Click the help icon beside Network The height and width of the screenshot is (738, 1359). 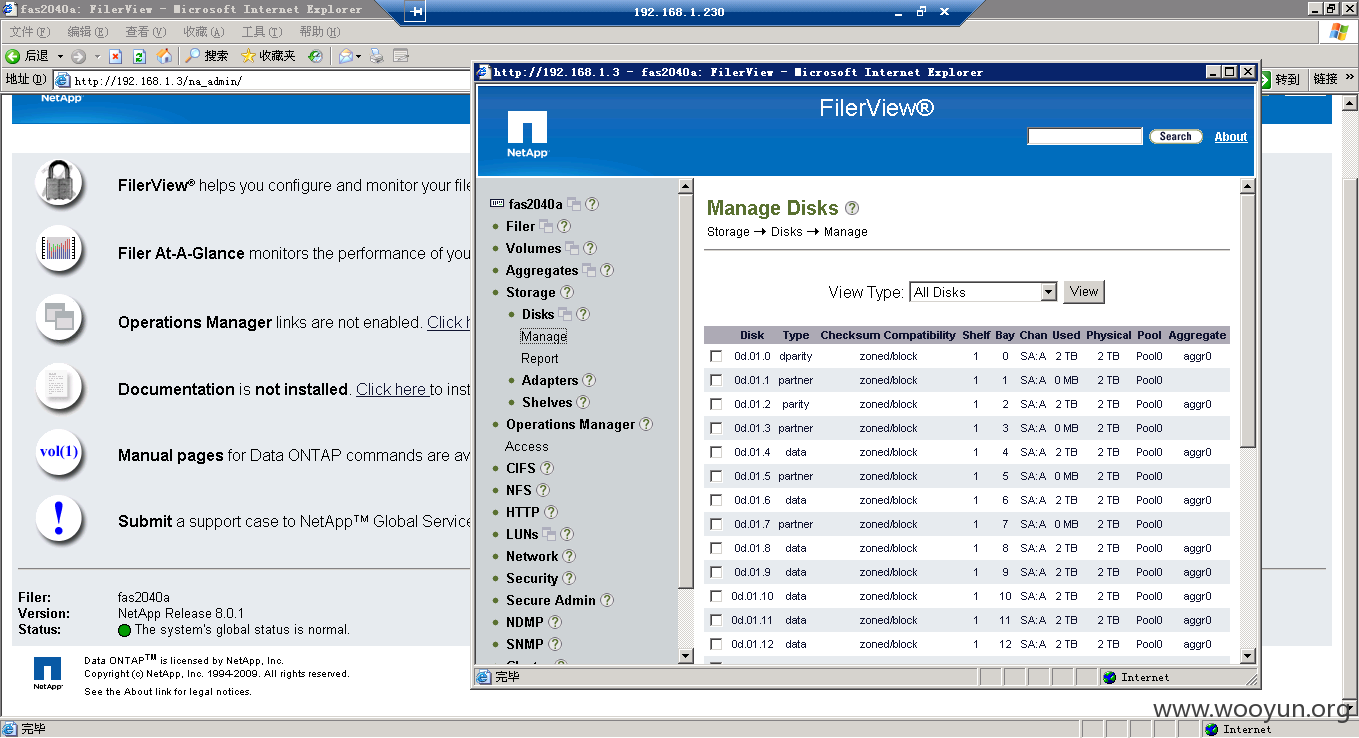coord(569,556)
